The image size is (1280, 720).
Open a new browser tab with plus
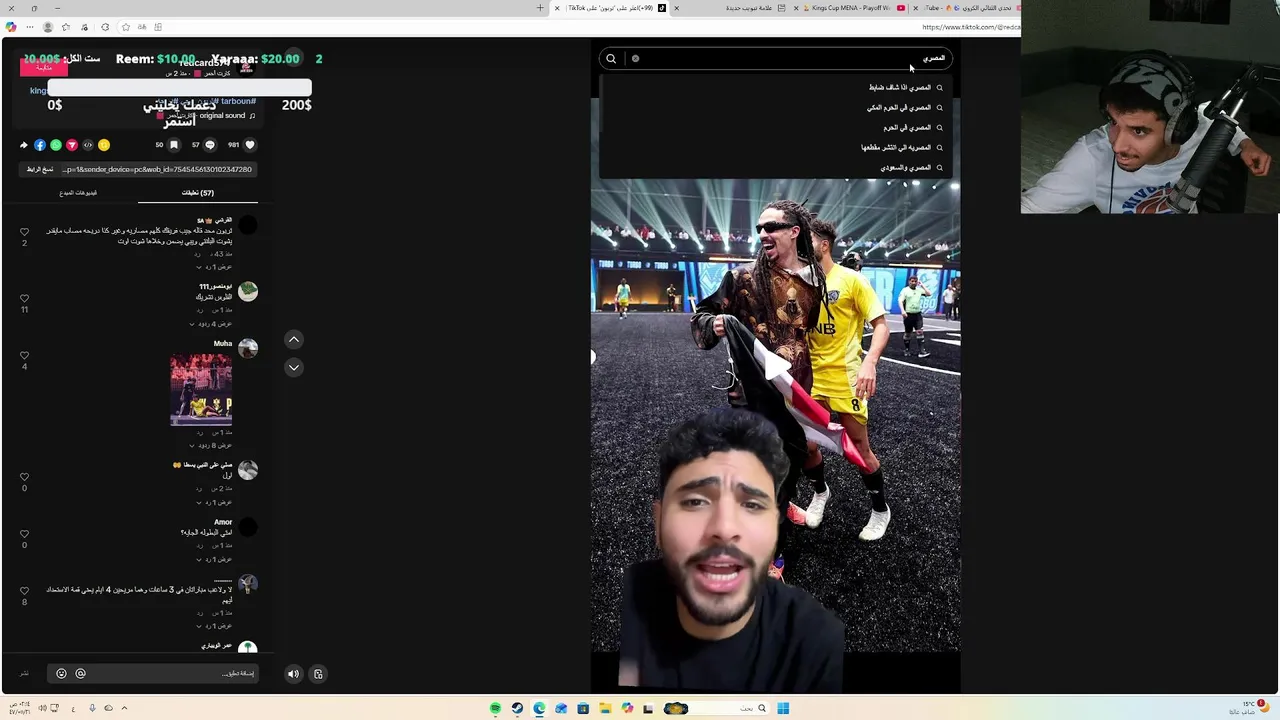(540, 8)
